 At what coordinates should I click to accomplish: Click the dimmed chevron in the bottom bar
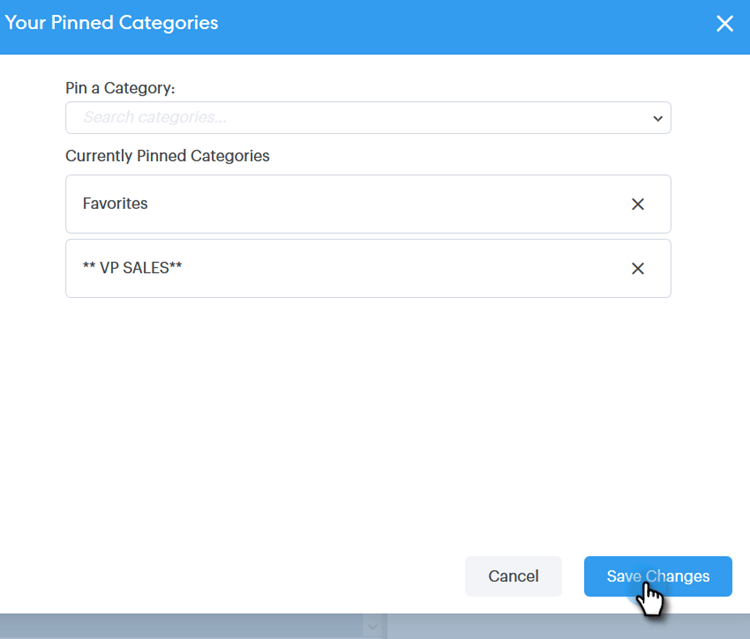[372, 627]
